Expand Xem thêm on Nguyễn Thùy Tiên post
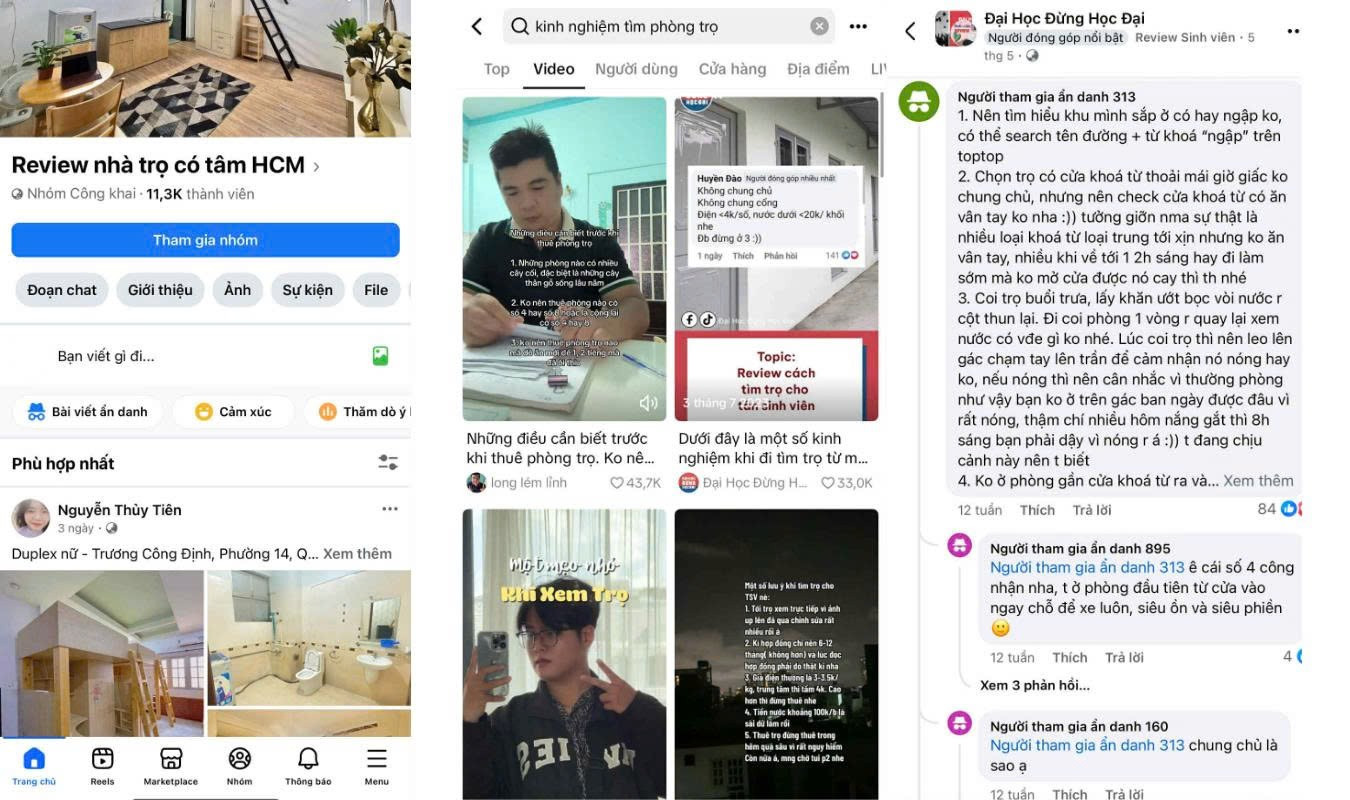 (357, 553)
